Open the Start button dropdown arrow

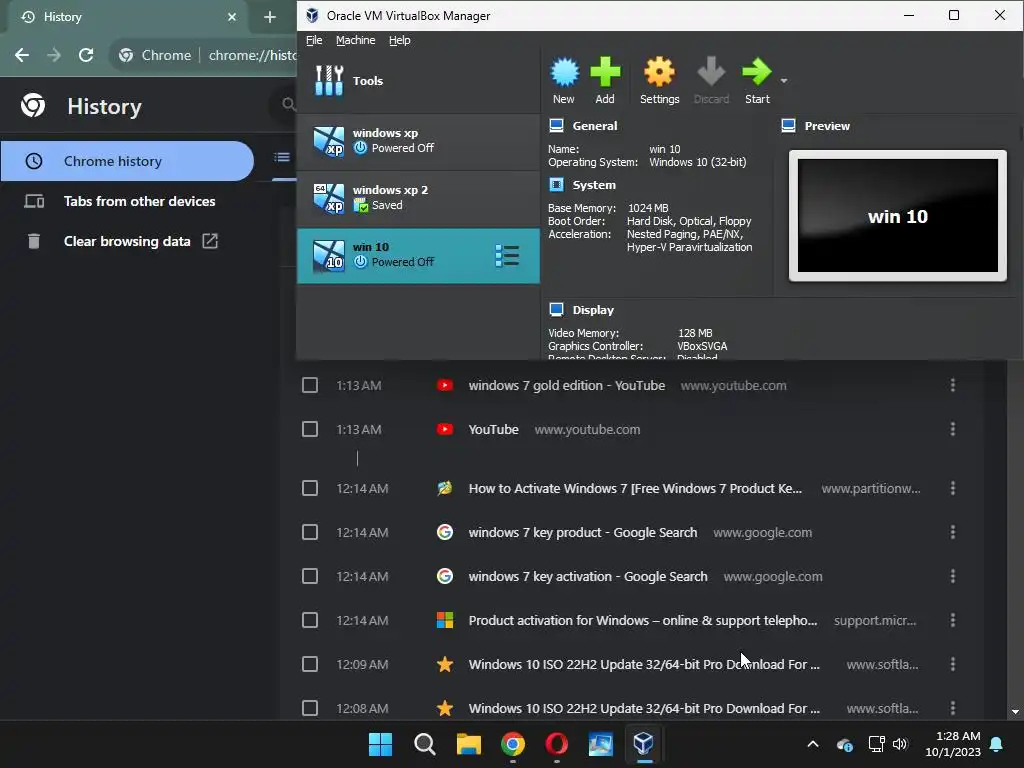tap(784, 81)
